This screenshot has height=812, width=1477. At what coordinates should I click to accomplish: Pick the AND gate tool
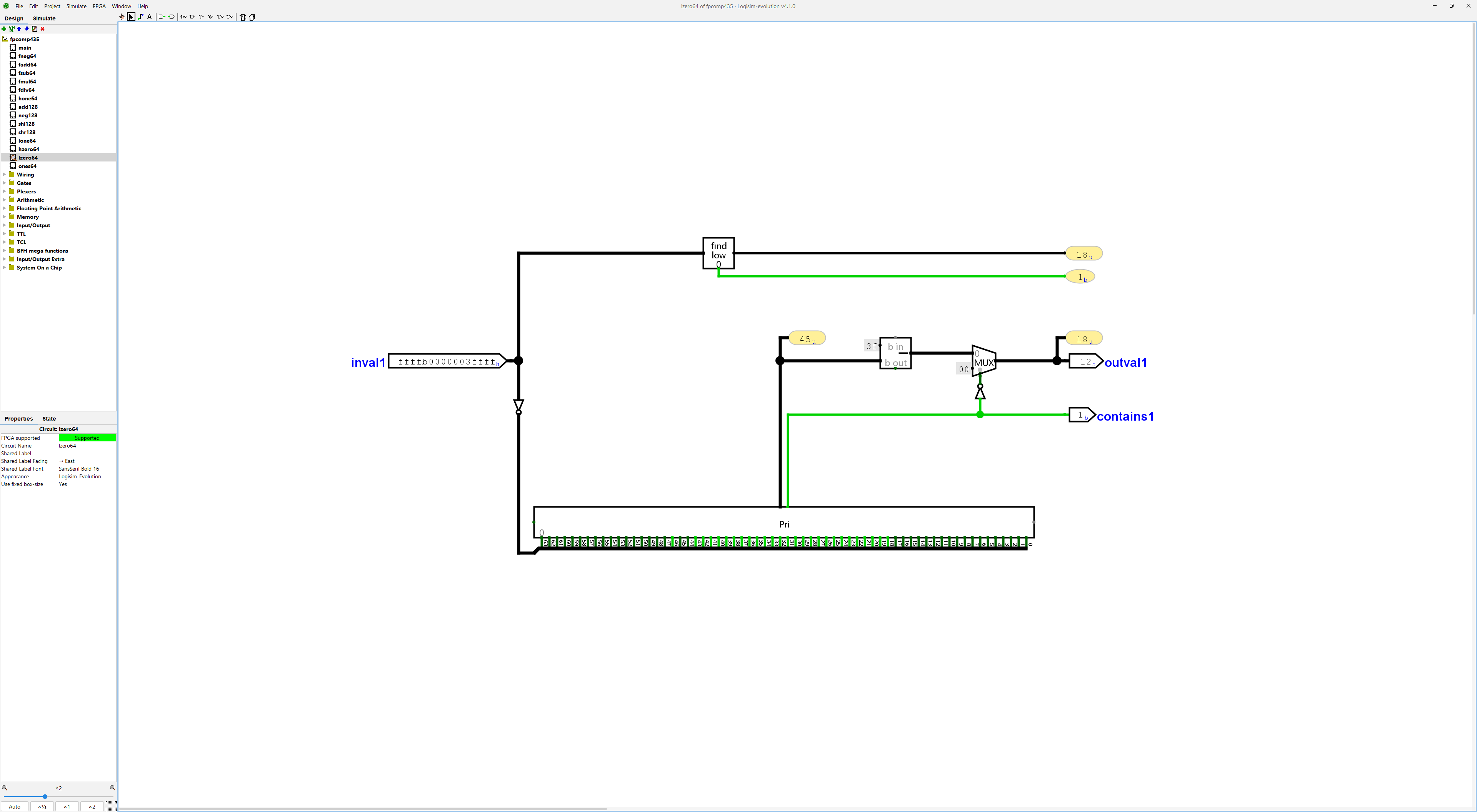click(192, 17)
